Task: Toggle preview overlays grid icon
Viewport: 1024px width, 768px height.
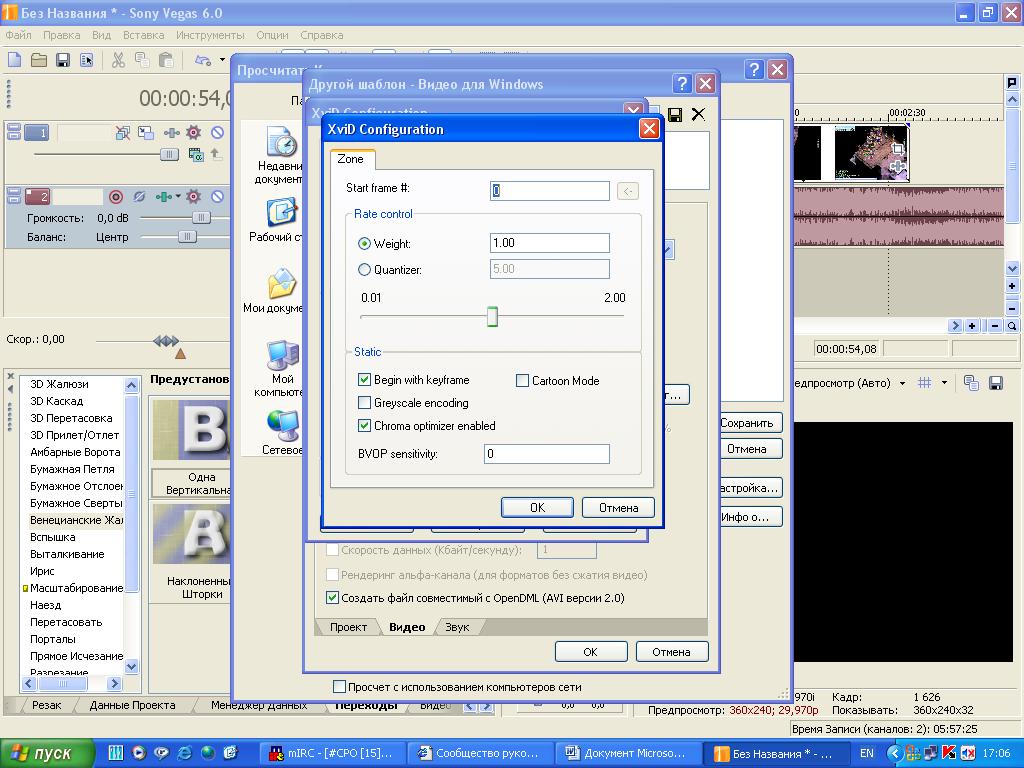Action: click(925, 383)
